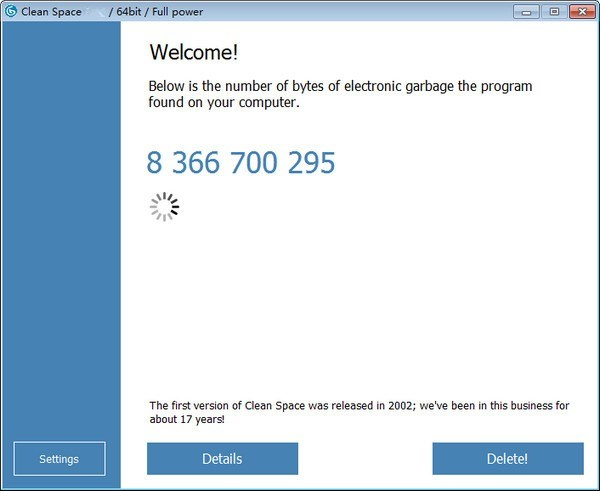Click the empty title bar area left of minimize
This screenshot has height=491, width=600.
[356, 11]
